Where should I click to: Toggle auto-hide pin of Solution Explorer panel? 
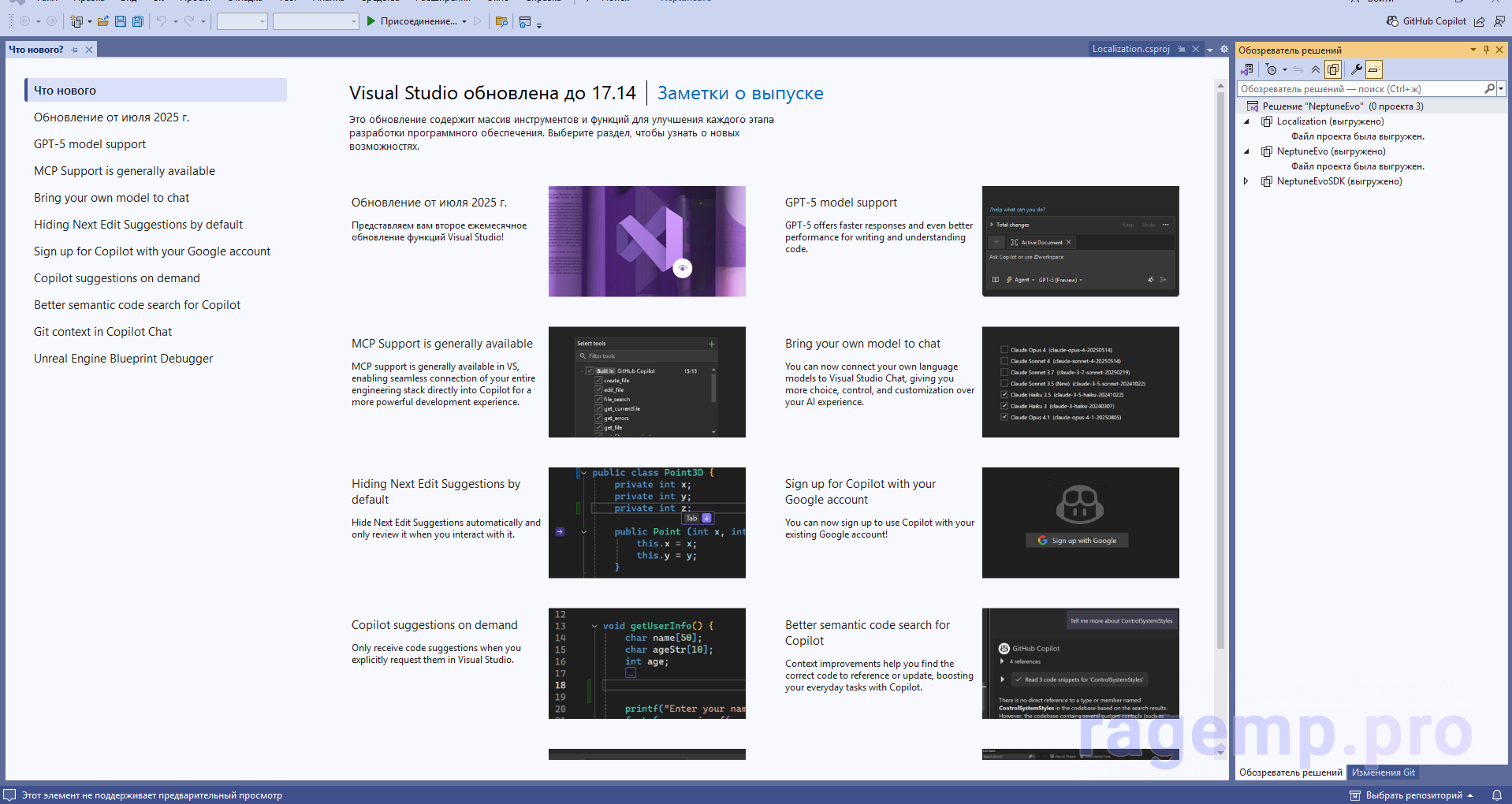[1487, 50]
